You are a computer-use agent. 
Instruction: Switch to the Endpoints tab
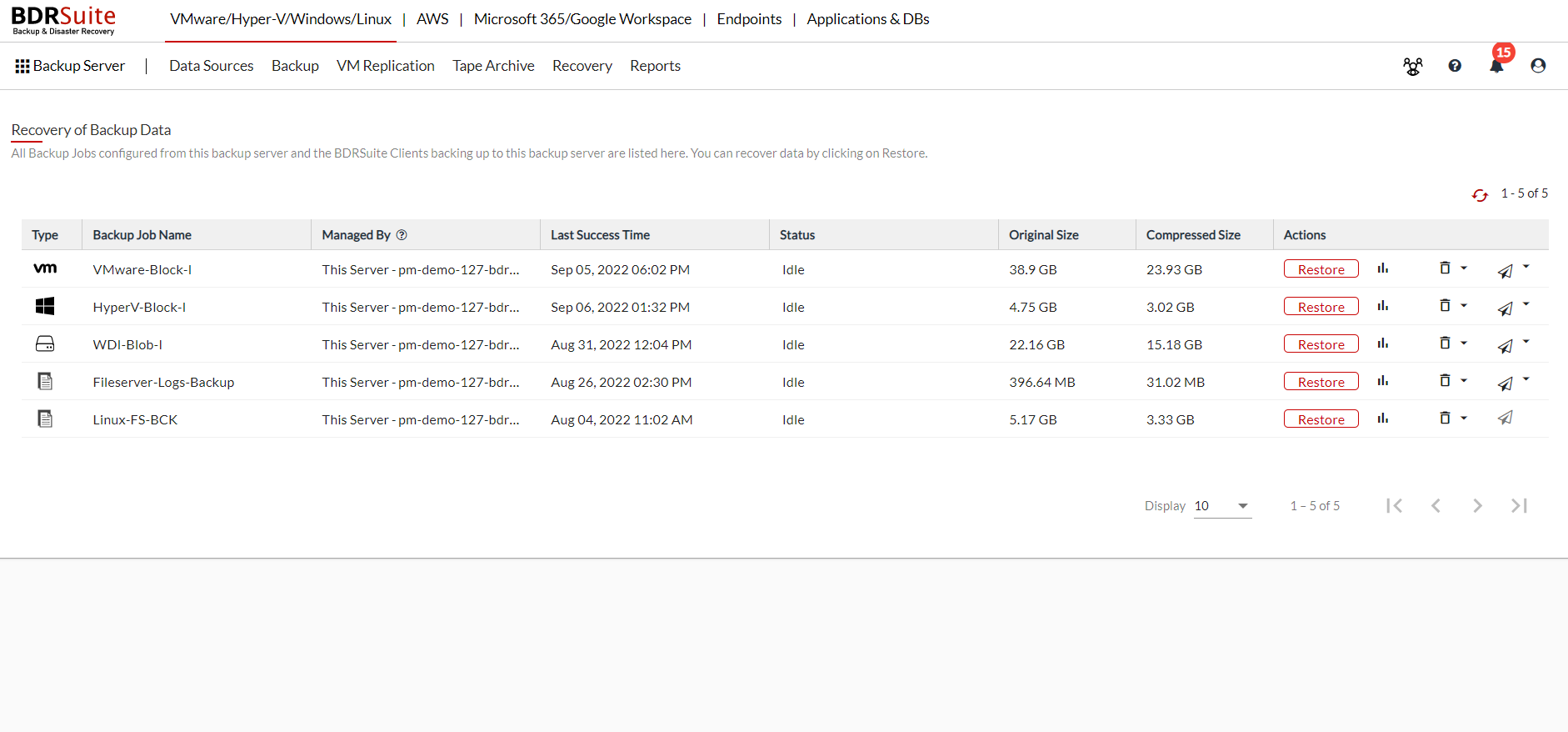749,19
